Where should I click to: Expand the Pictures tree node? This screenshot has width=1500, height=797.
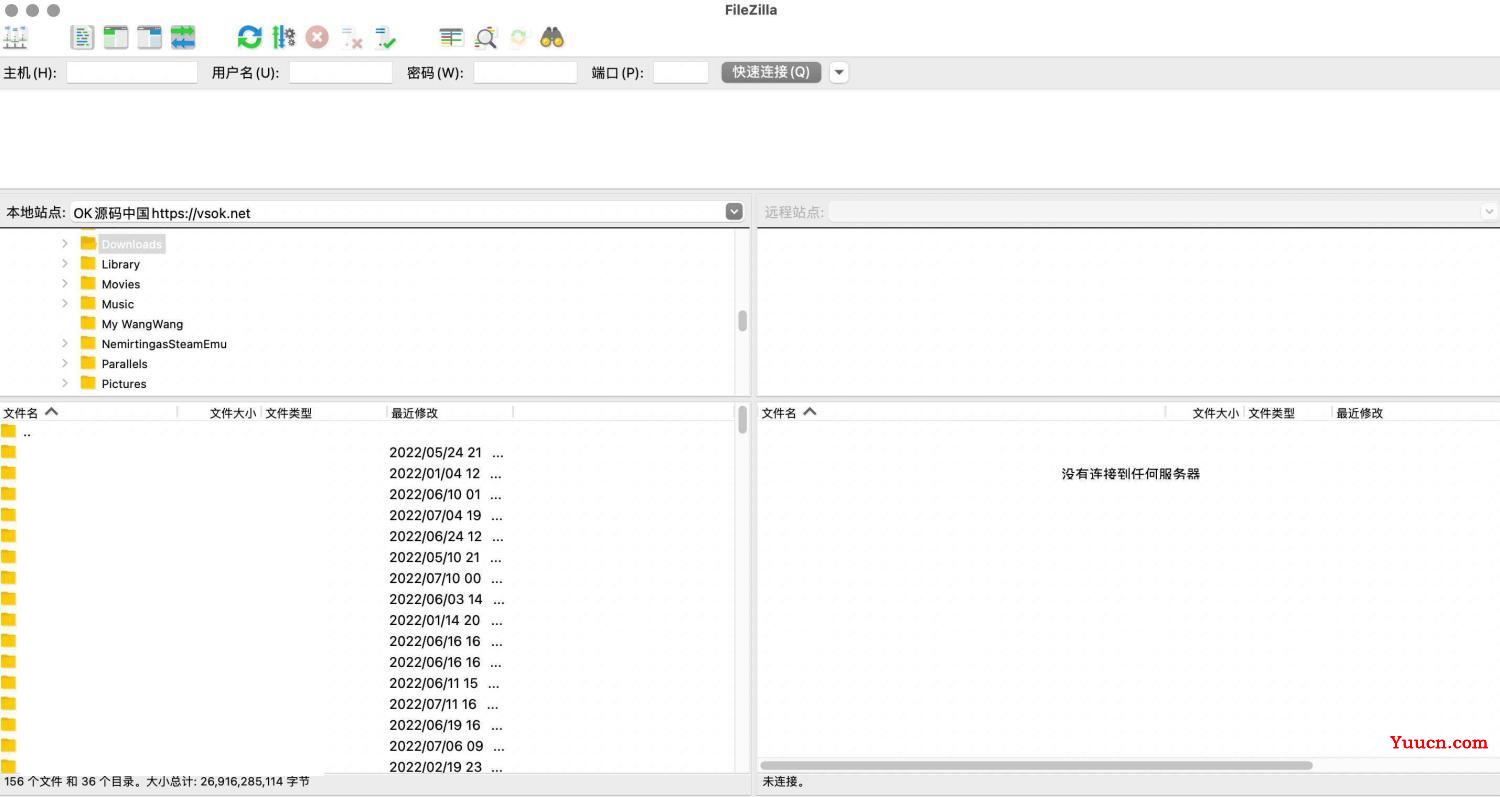click(65, 383)
